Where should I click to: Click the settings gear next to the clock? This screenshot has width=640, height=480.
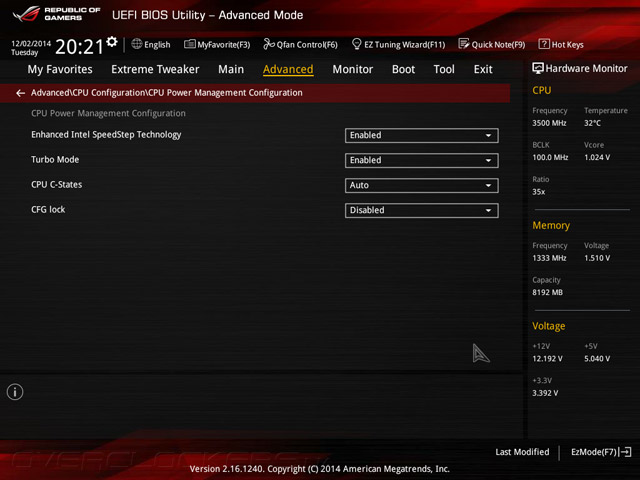(x=112, y=42)
